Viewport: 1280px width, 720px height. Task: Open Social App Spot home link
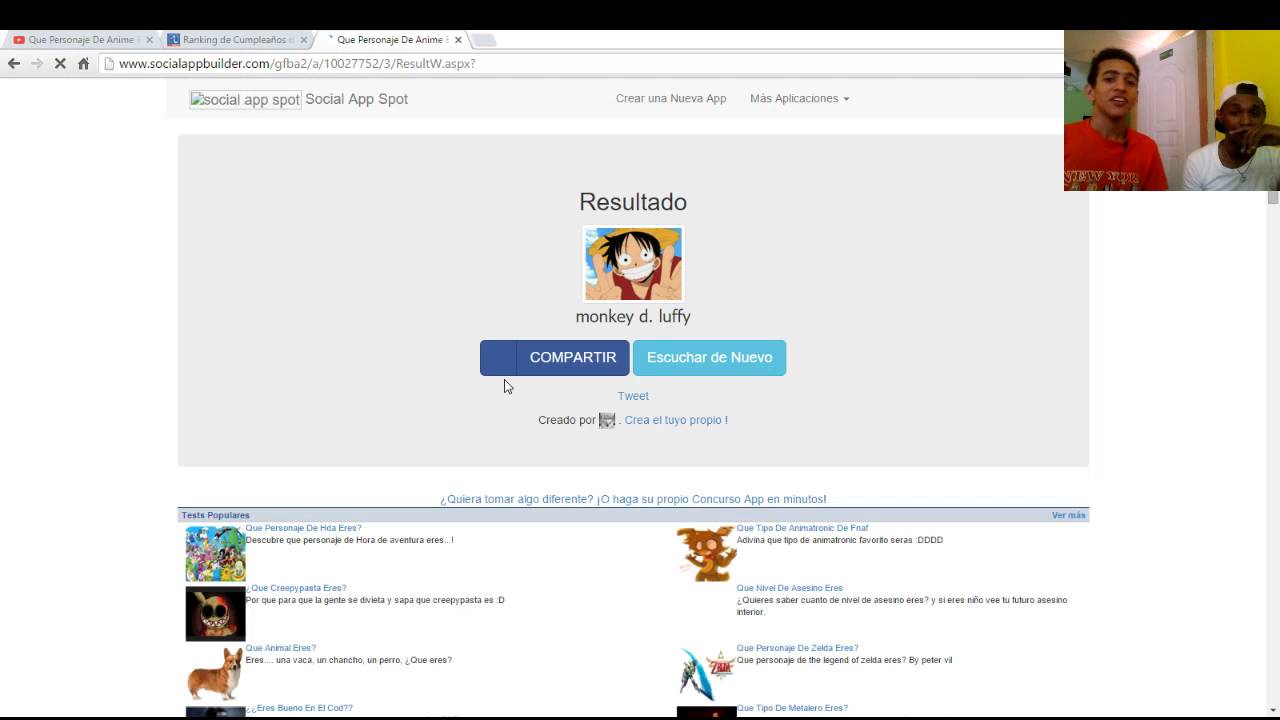(x=356, y=99)
